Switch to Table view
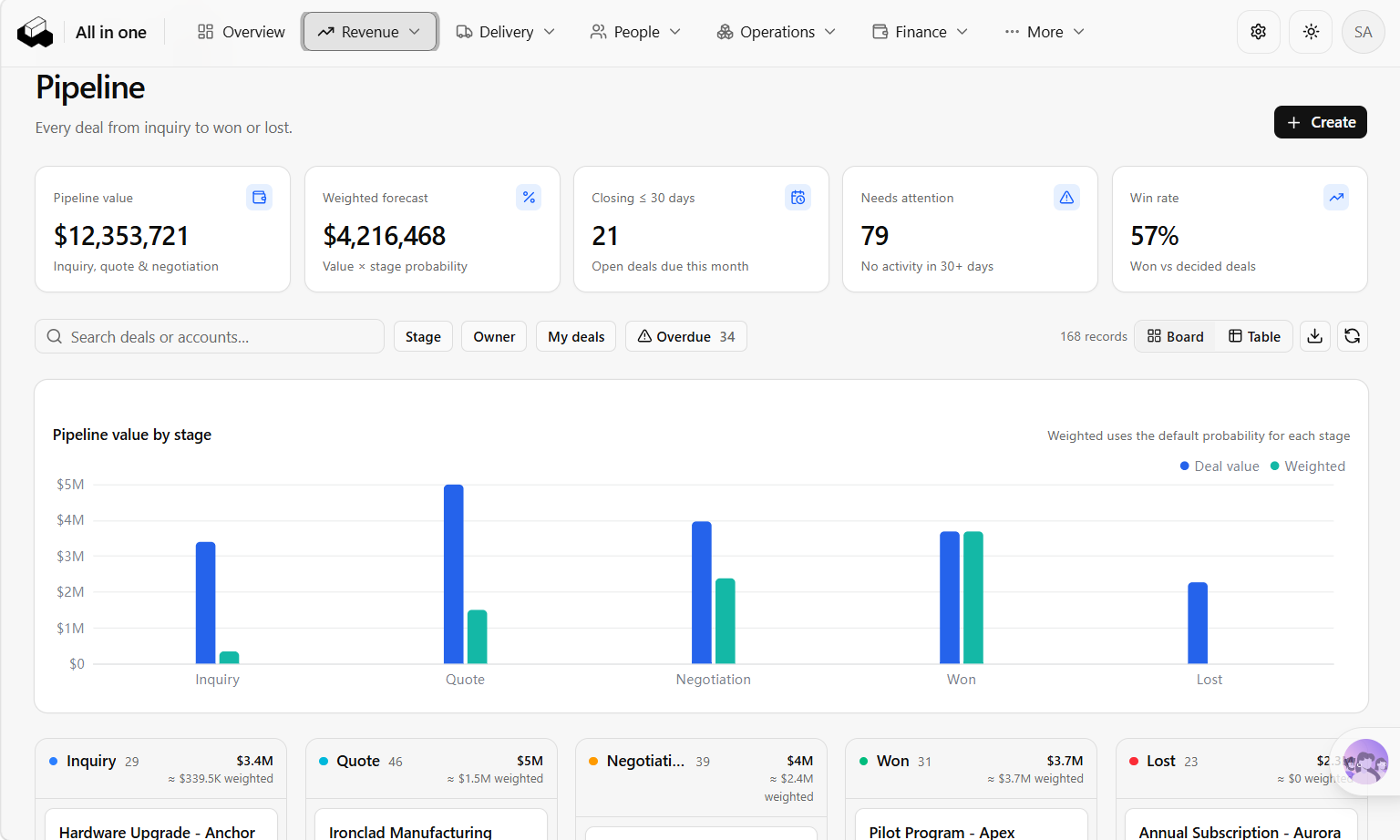Screen dimensions: 1400x840 point(1254,336)
